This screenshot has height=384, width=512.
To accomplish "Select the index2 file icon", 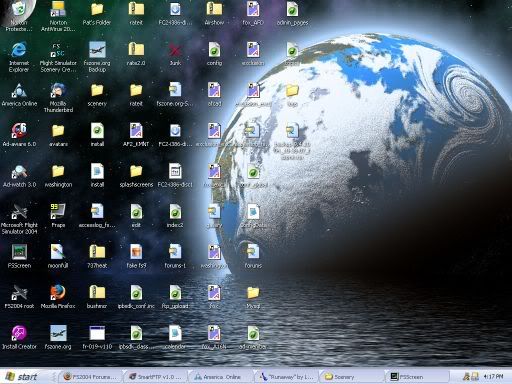I will coord(175,212).
